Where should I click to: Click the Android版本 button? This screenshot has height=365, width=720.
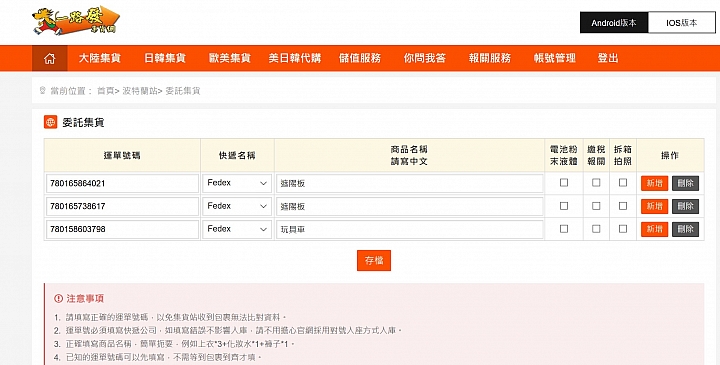click(614, 22)
